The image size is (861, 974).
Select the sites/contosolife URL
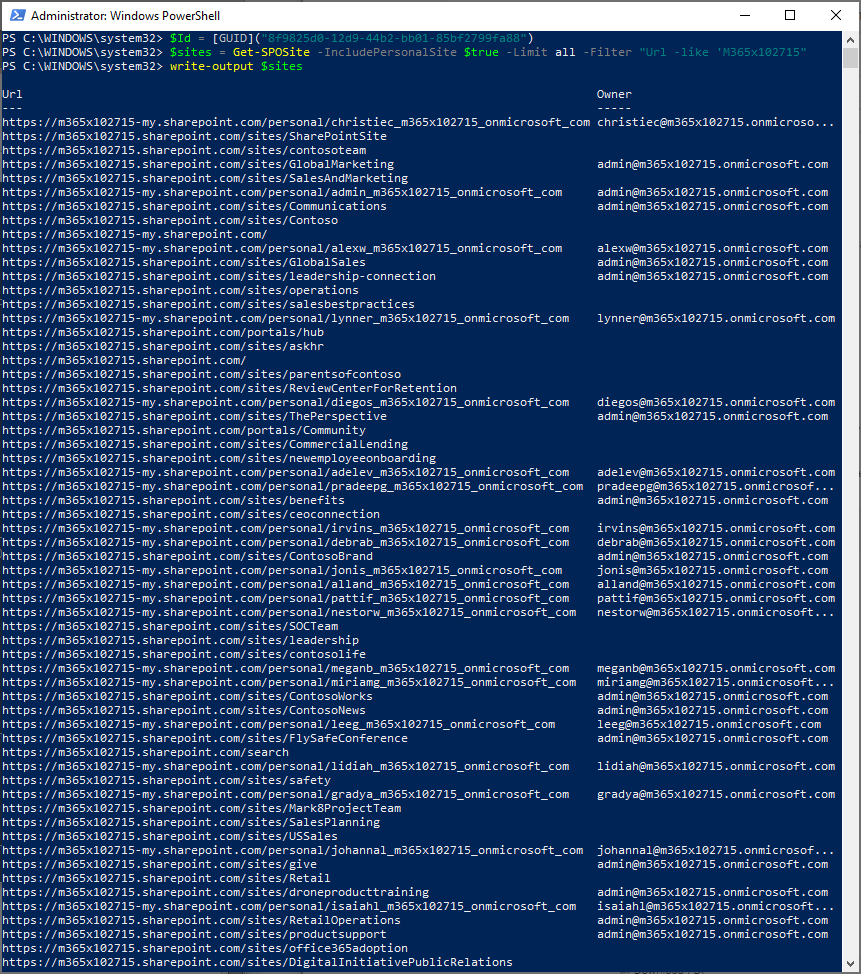click(x=184, y=654)
